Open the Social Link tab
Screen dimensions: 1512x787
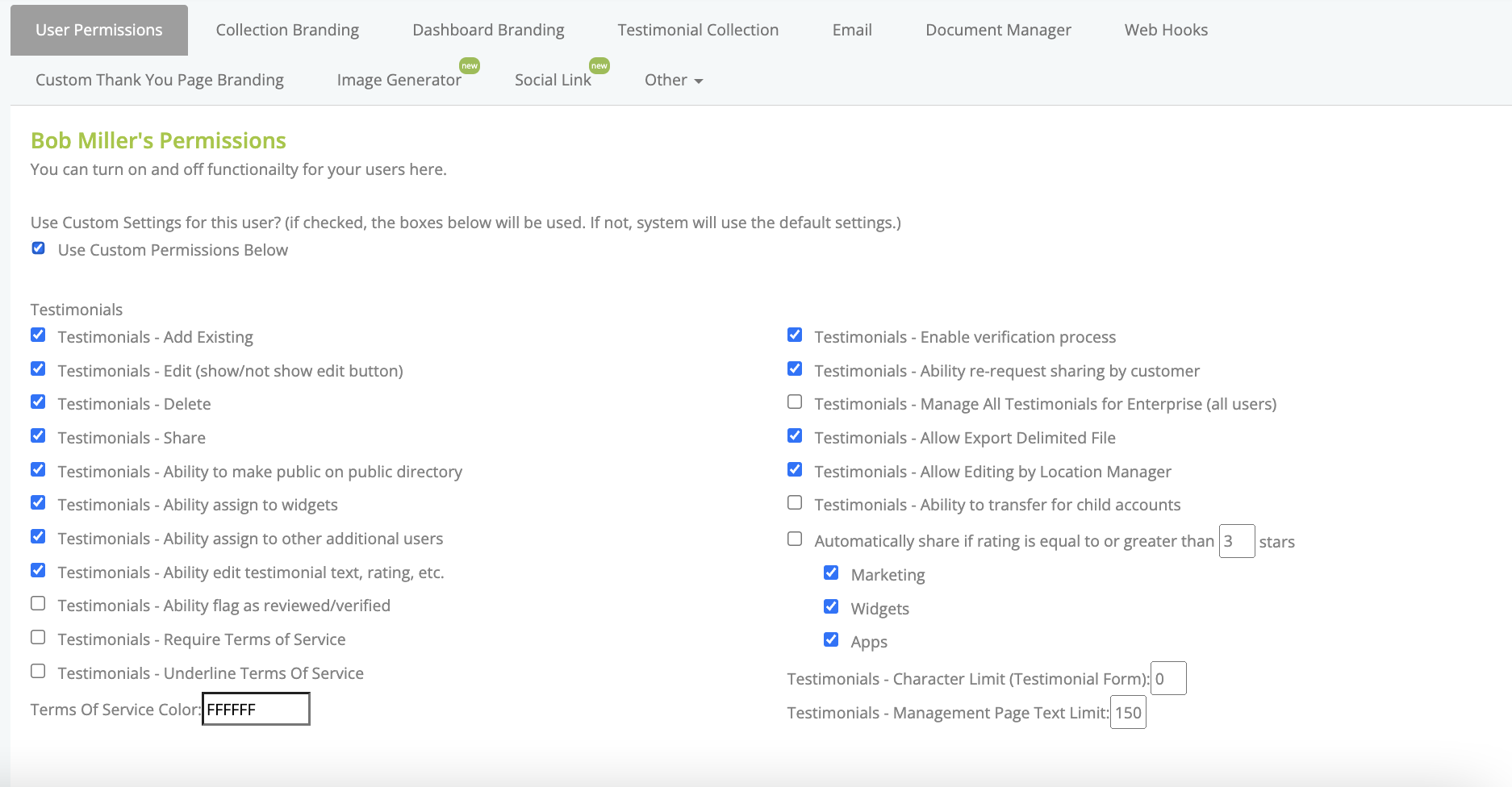(553, 80)
